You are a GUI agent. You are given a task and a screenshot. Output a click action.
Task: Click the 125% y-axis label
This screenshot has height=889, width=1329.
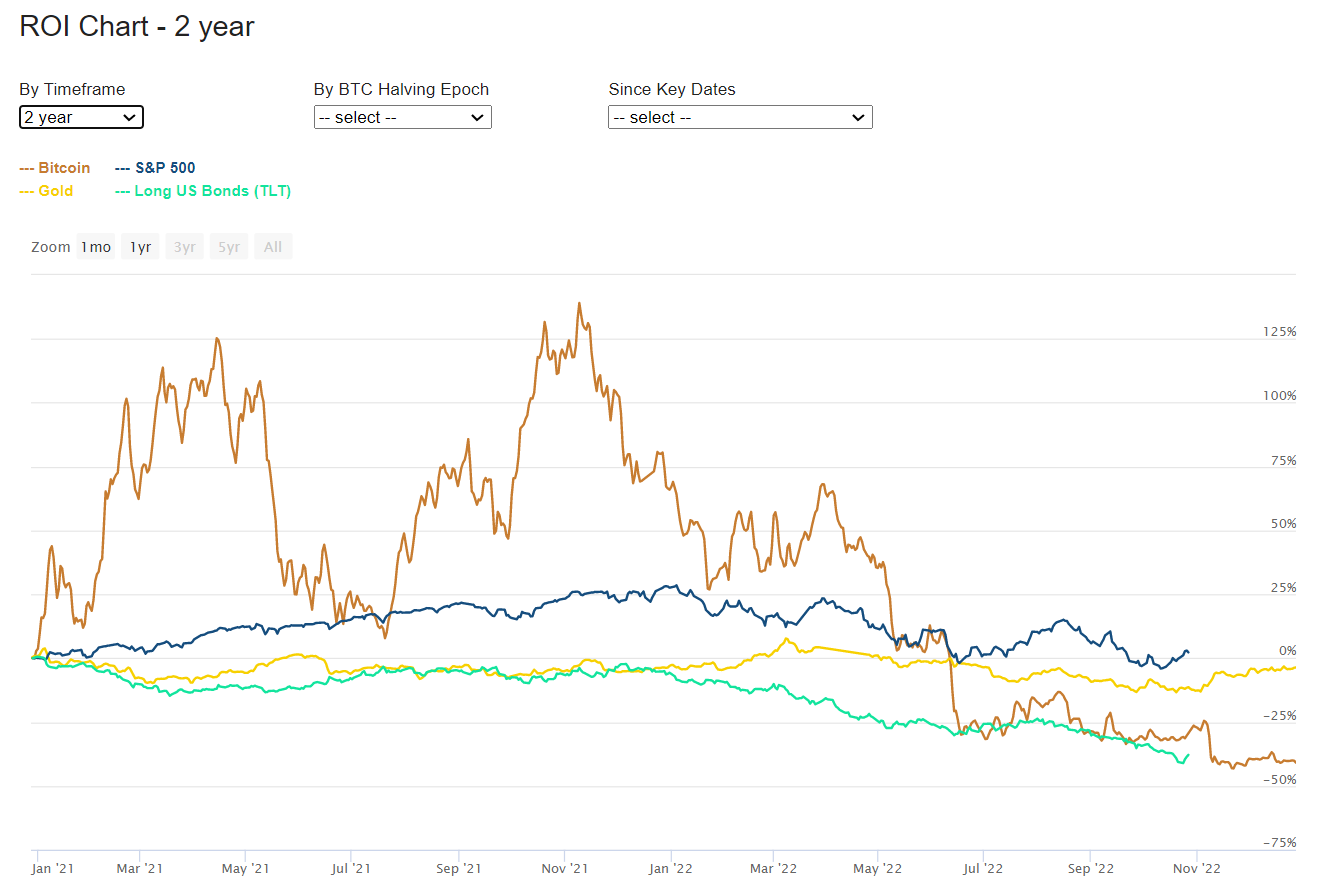(x=1279, y=332)
